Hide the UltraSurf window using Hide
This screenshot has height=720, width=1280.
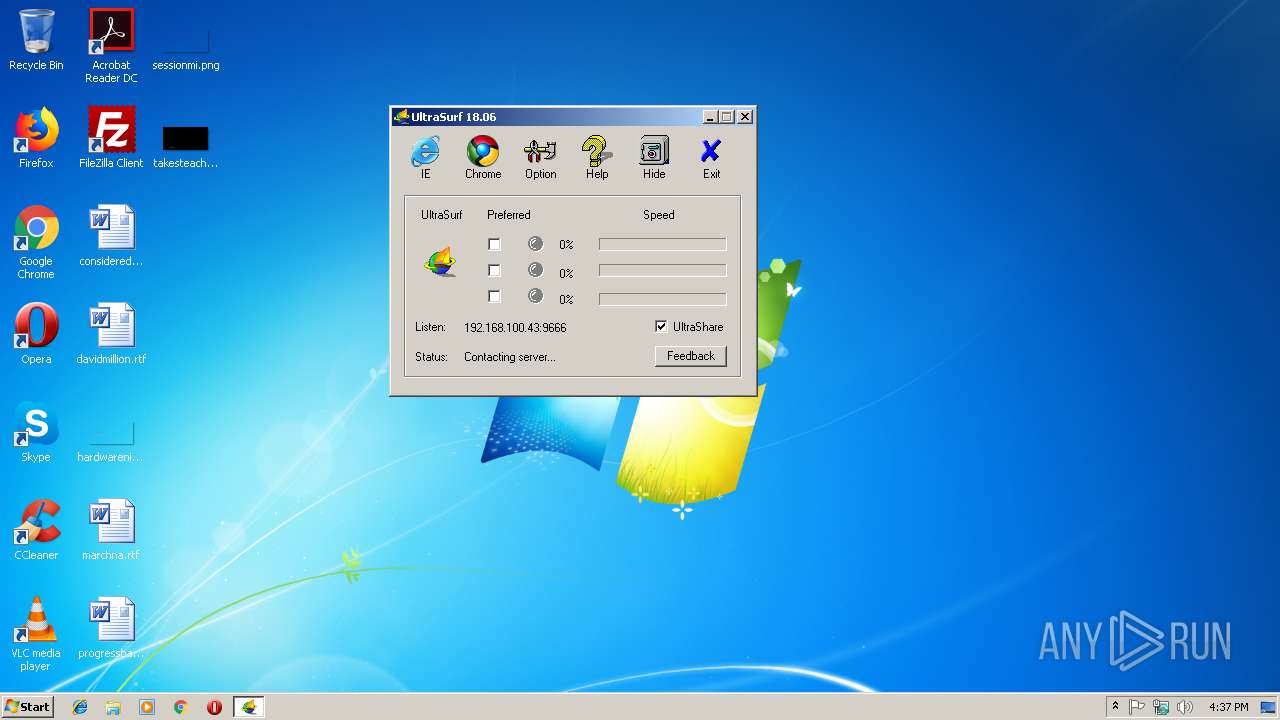654,158
